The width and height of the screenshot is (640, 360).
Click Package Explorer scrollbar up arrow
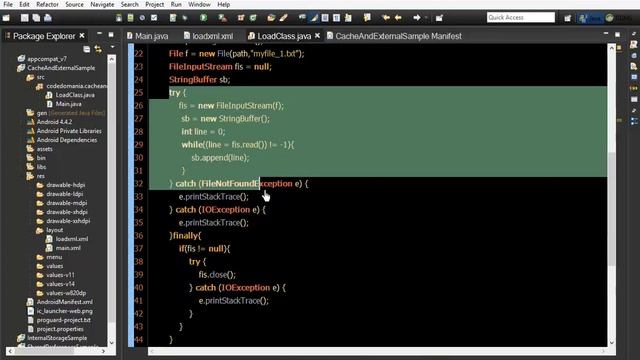(x=111, y=59)
